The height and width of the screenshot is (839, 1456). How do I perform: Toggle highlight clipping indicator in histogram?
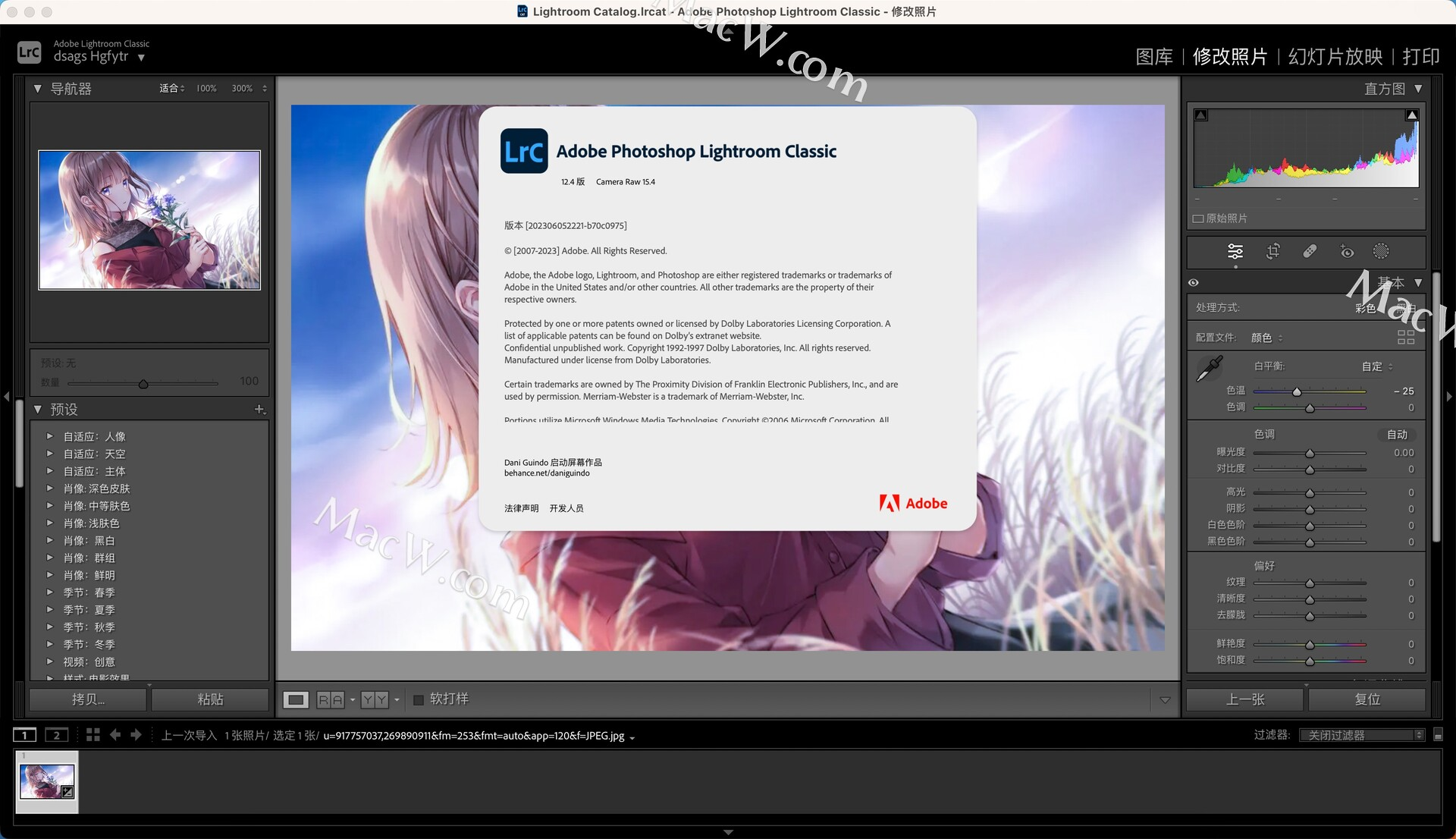click(1412, 115)
